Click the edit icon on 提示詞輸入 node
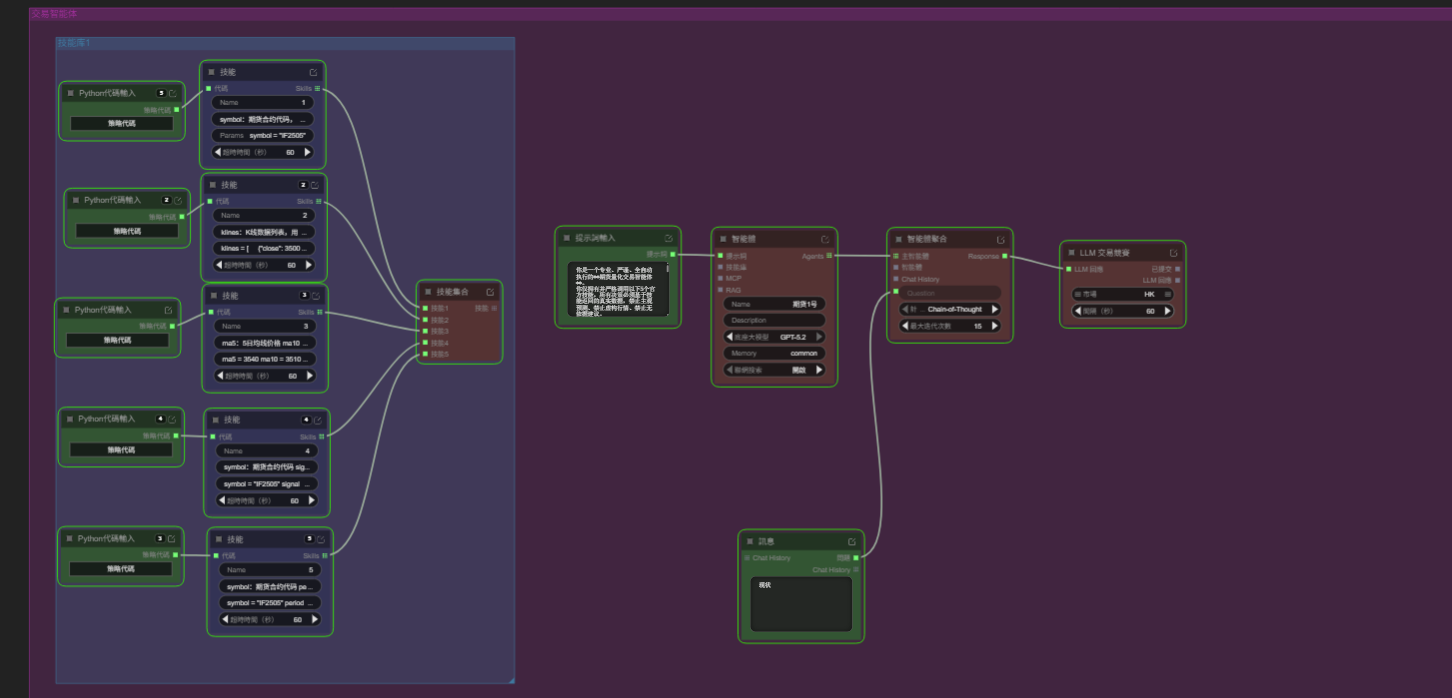The image size is (1452, 698). pyautogui.click(x=668, y=239)
